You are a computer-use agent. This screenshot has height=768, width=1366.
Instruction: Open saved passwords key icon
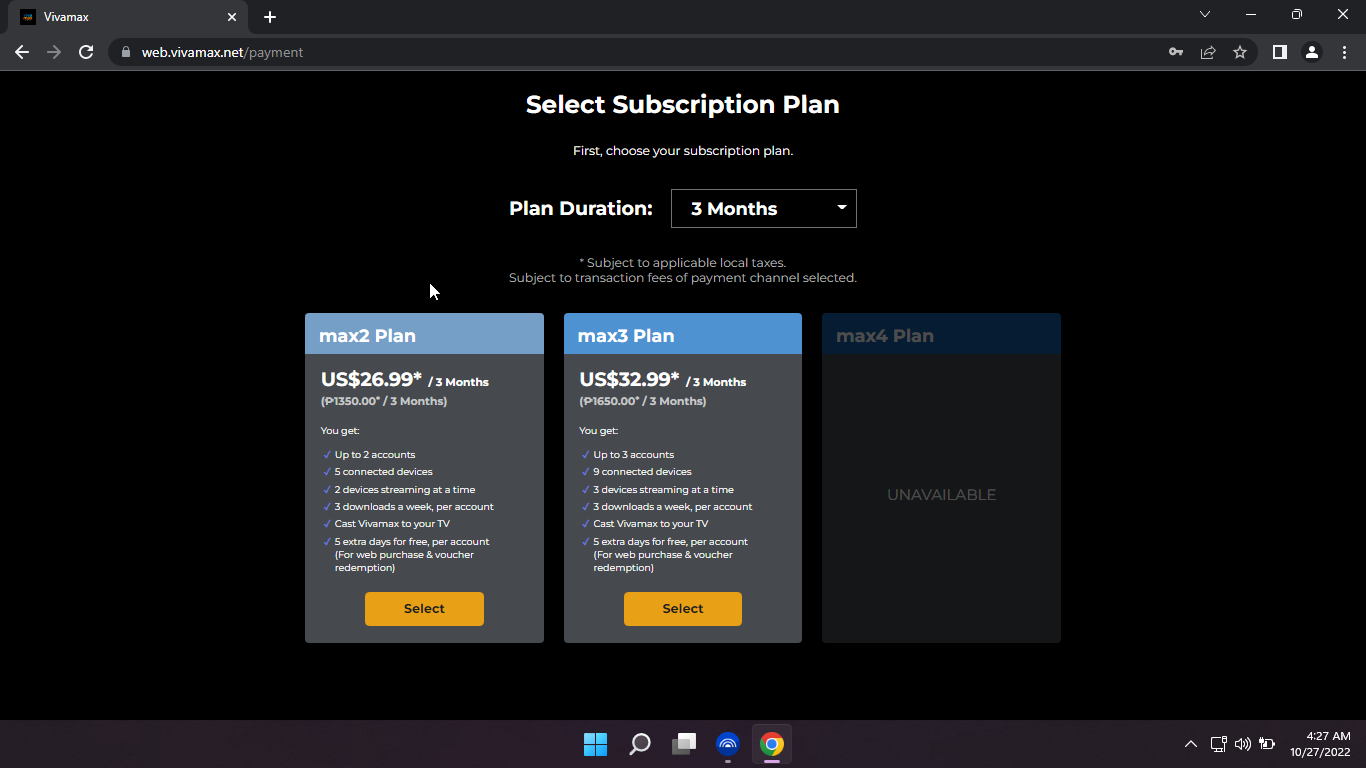coord(1176,52)
